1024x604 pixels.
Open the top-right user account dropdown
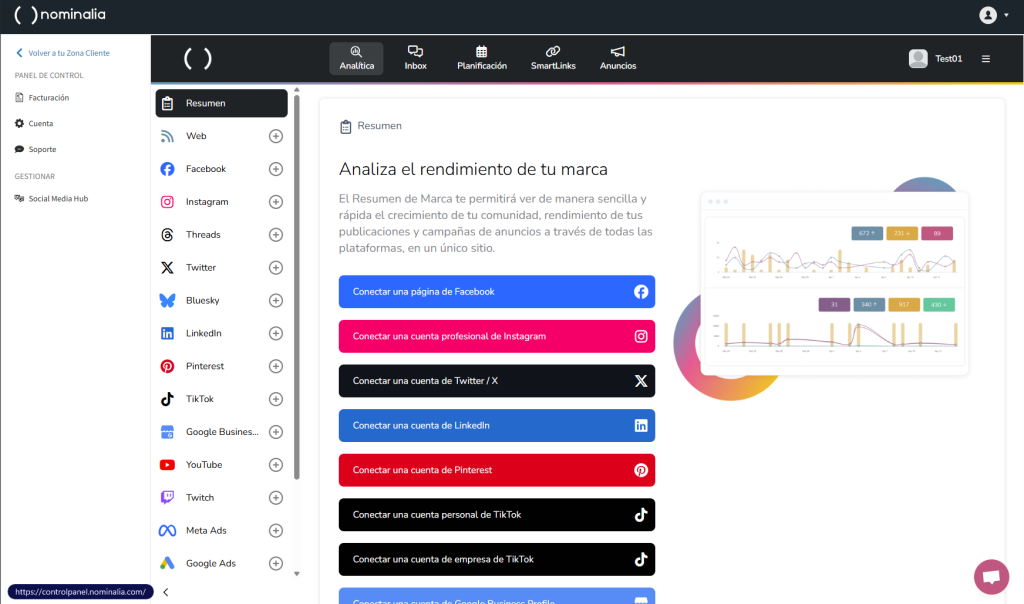click(x=993, y=14)
